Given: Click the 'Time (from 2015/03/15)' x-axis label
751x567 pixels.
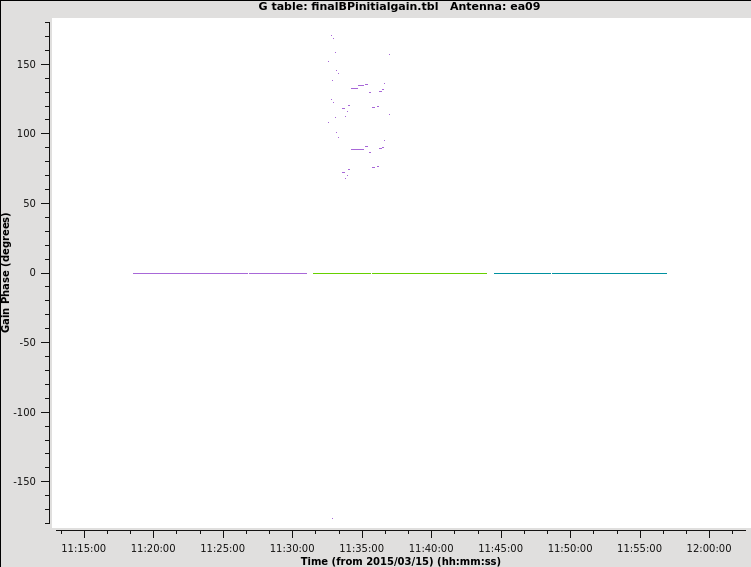Looking at the screenshot, I should tap(400, 561).
